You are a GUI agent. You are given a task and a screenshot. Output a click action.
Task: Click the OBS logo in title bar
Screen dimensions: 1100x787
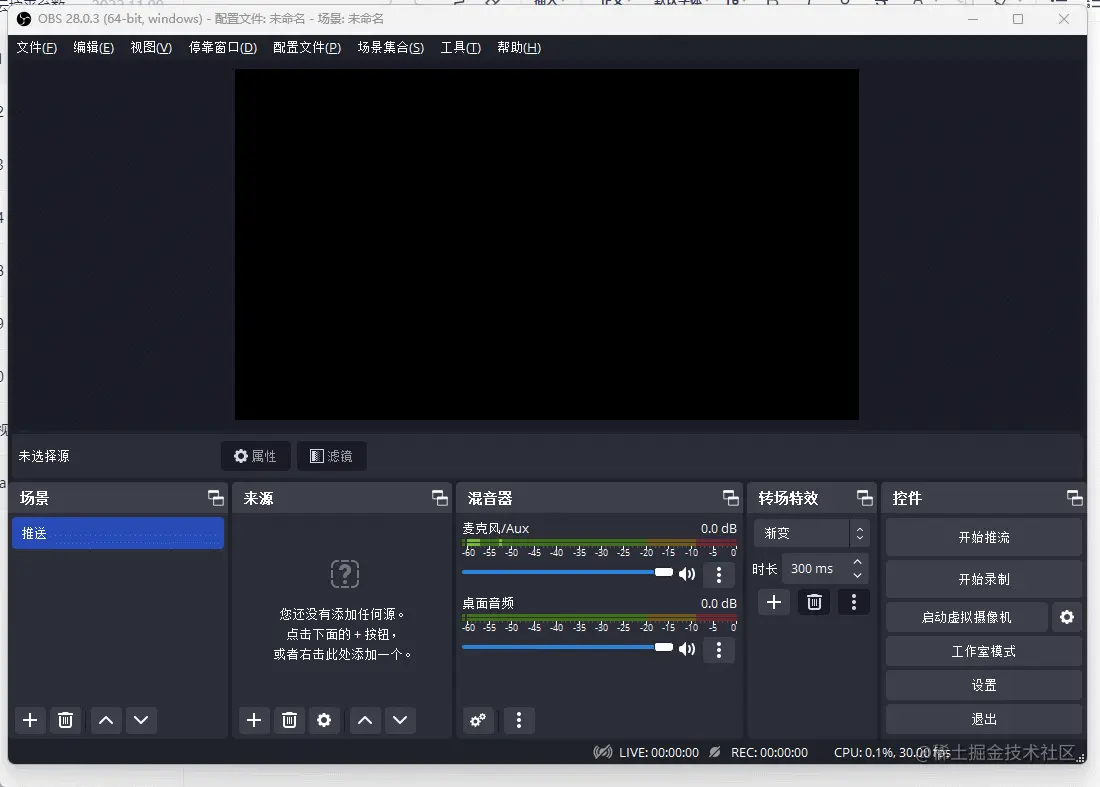(x=24, y=19)
